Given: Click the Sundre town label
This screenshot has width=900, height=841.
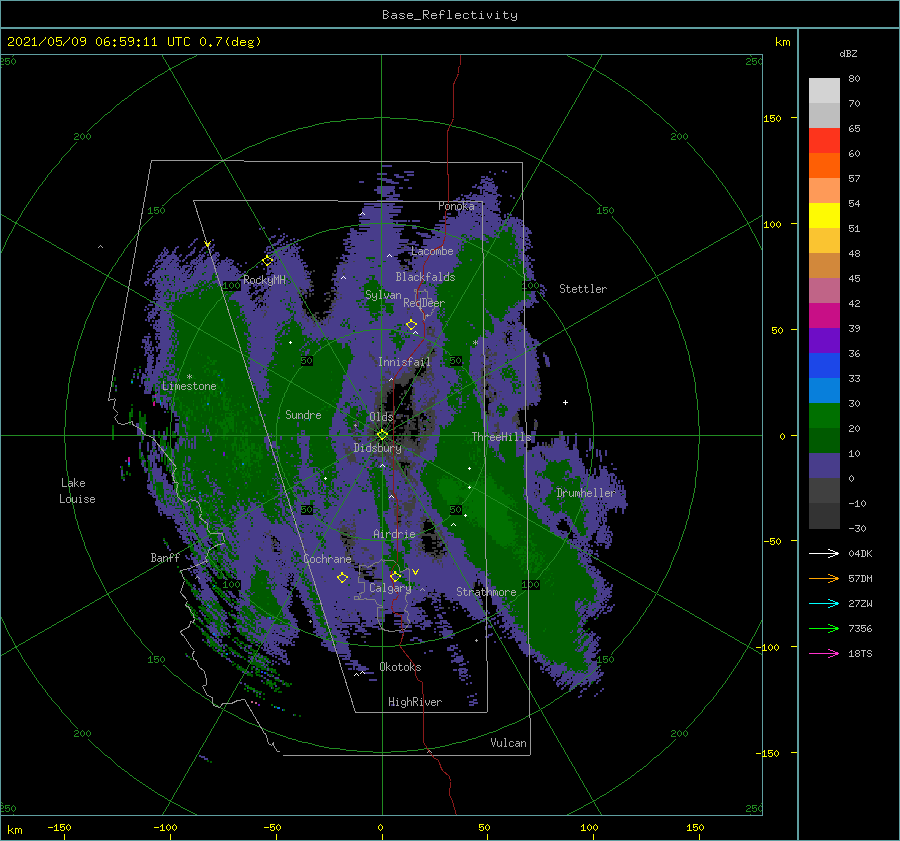Looking at the screenshot, I should (x=303, y=414).
